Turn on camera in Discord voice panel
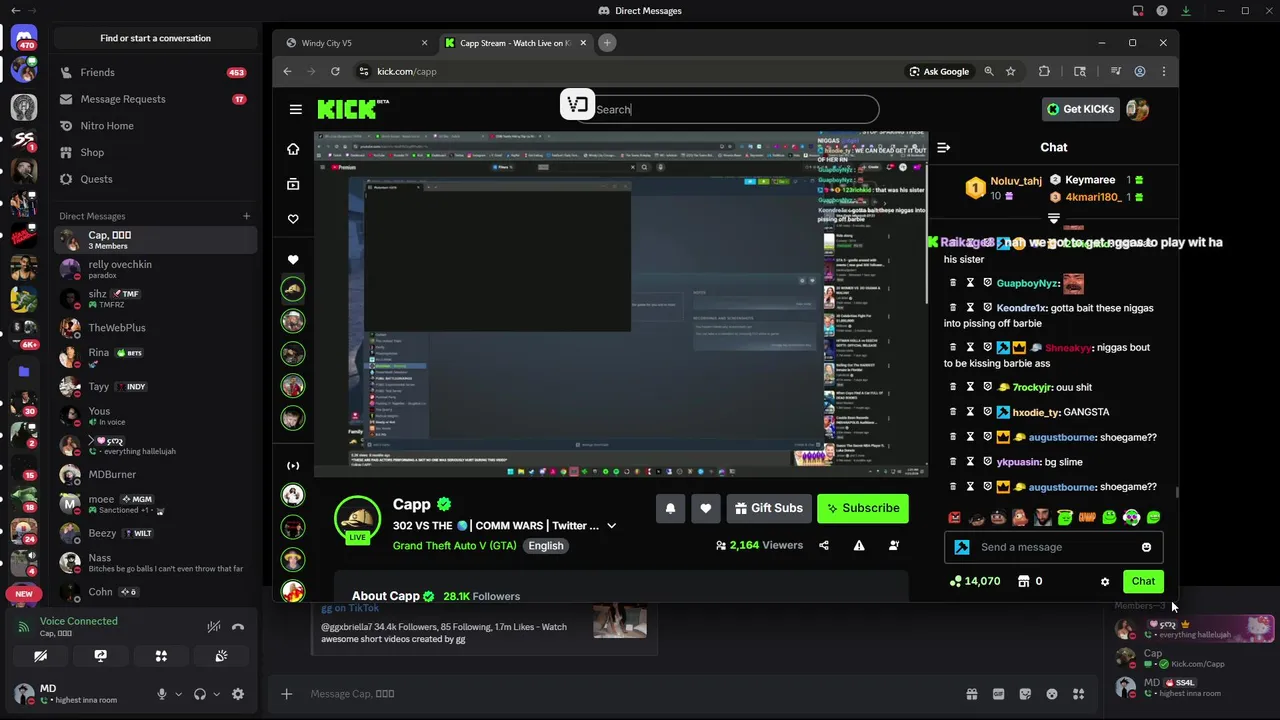1280x720 pixels. 41,656
